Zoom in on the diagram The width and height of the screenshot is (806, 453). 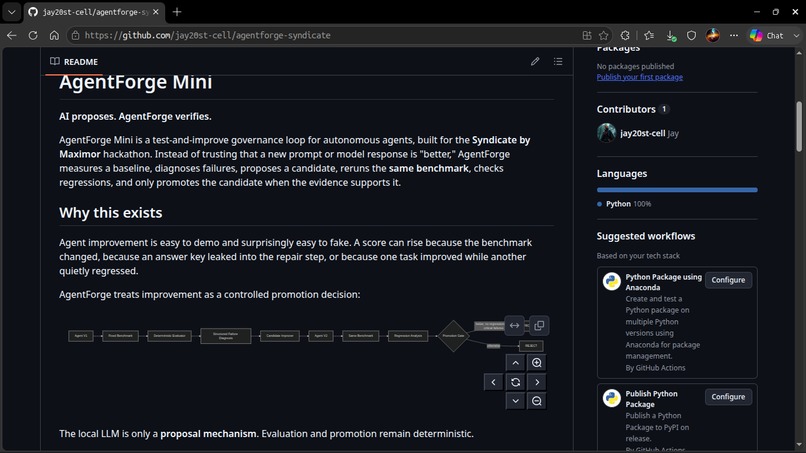[537, 363]
